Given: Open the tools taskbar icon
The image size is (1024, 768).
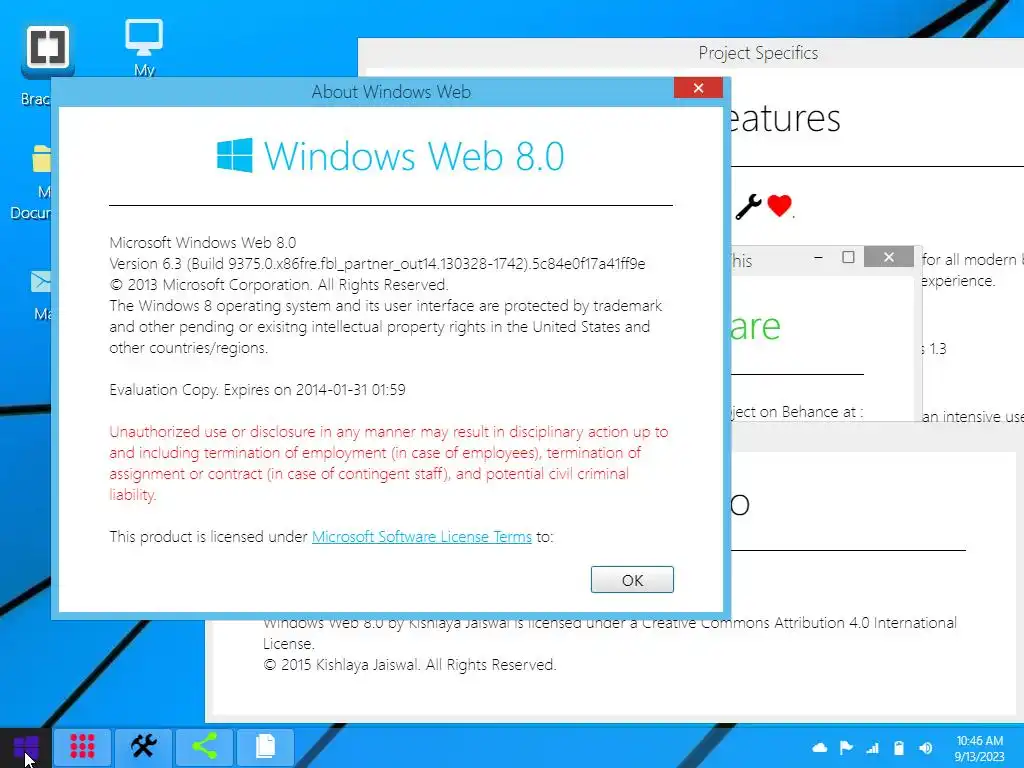Looking at the screenshot, I should [144, 746].
